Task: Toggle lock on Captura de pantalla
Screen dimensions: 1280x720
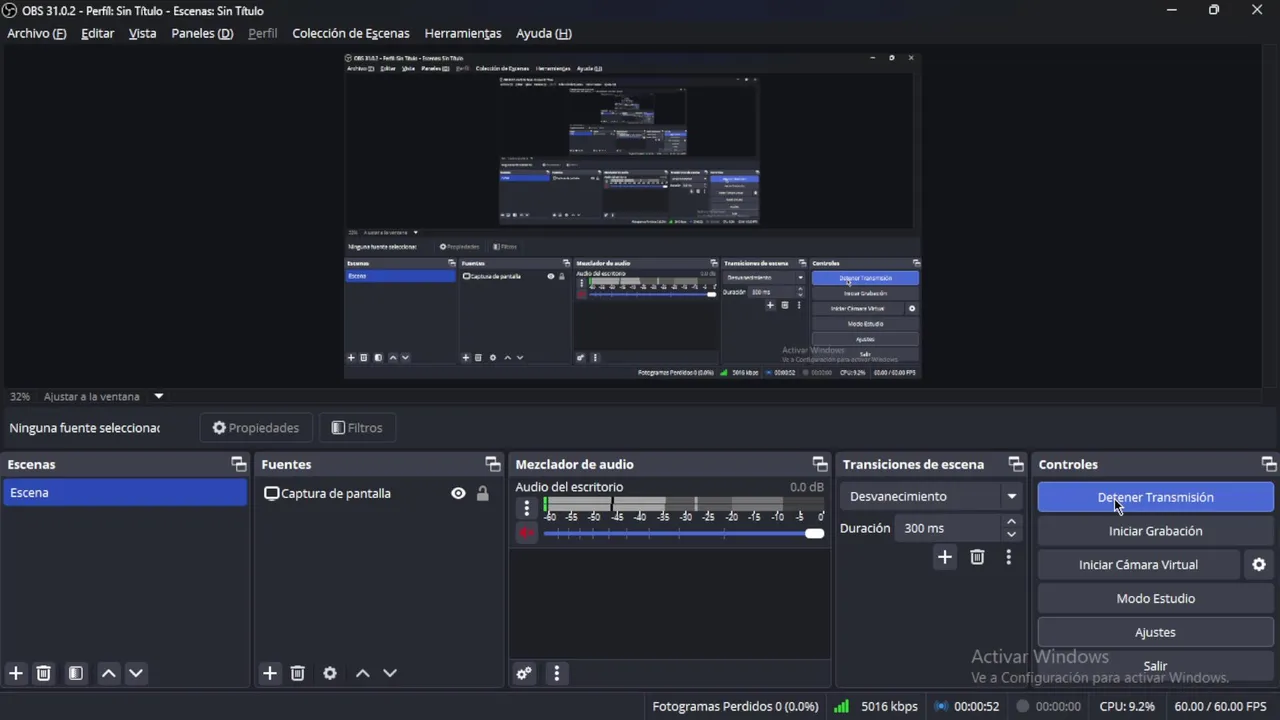Action: click(x=483, y=493)
